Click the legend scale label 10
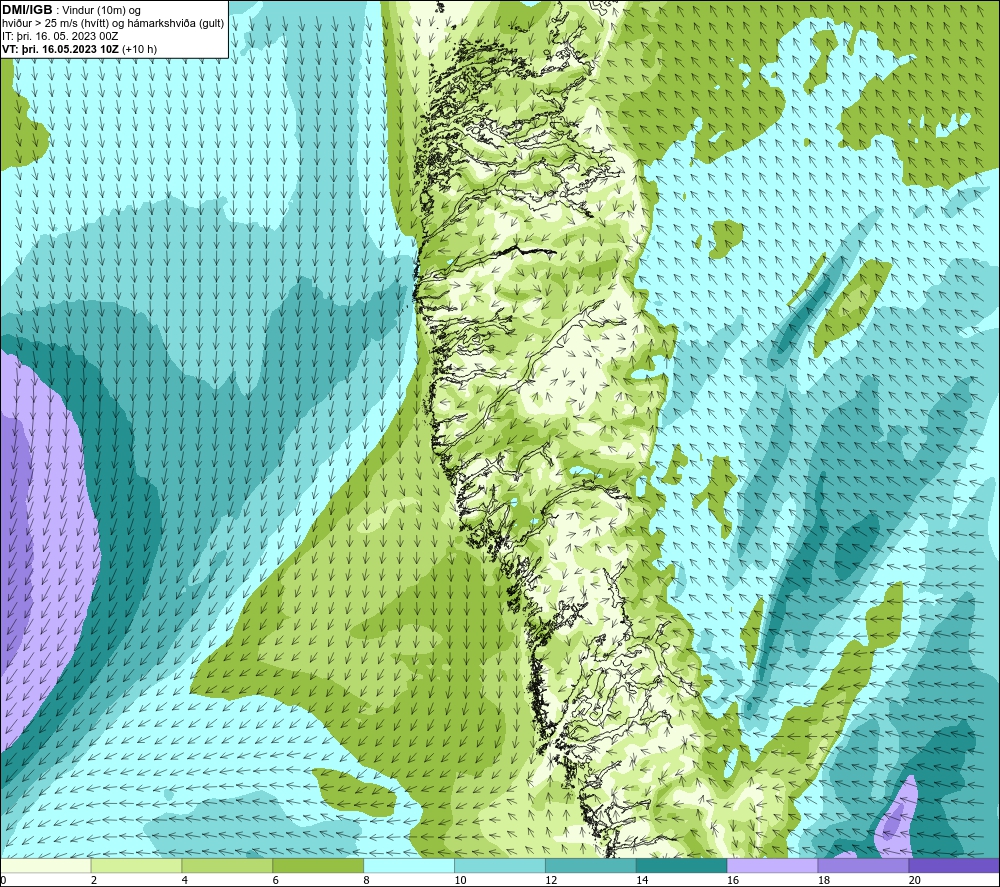The height and width of the screenshot is (887, 1000). [460, 880]
